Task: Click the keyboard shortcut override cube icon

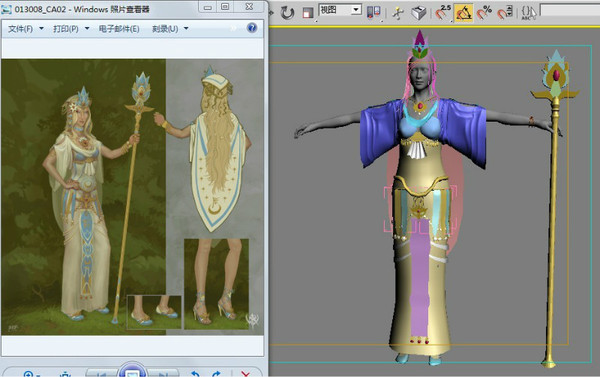Action: pyautogui.click(x=419, y=13)
